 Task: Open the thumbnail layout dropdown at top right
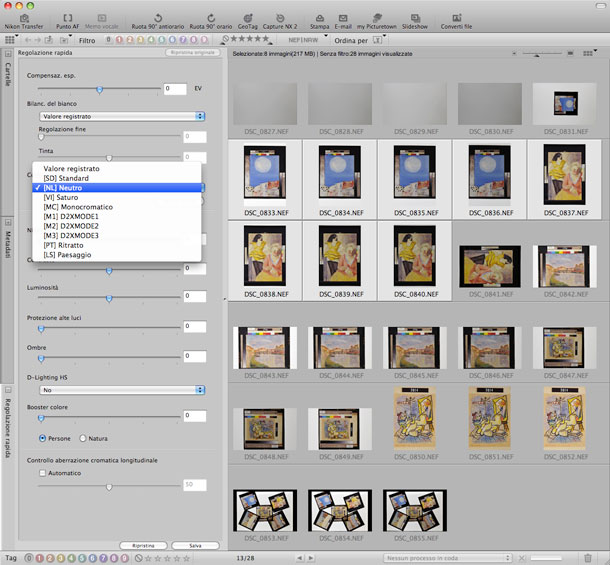[x=589, y=53]
